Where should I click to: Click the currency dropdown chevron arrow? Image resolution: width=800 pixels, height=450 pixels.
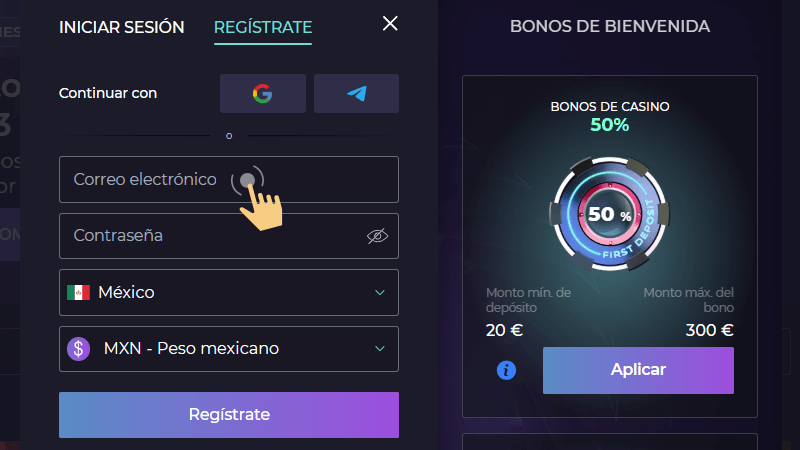tap(379, 349)
